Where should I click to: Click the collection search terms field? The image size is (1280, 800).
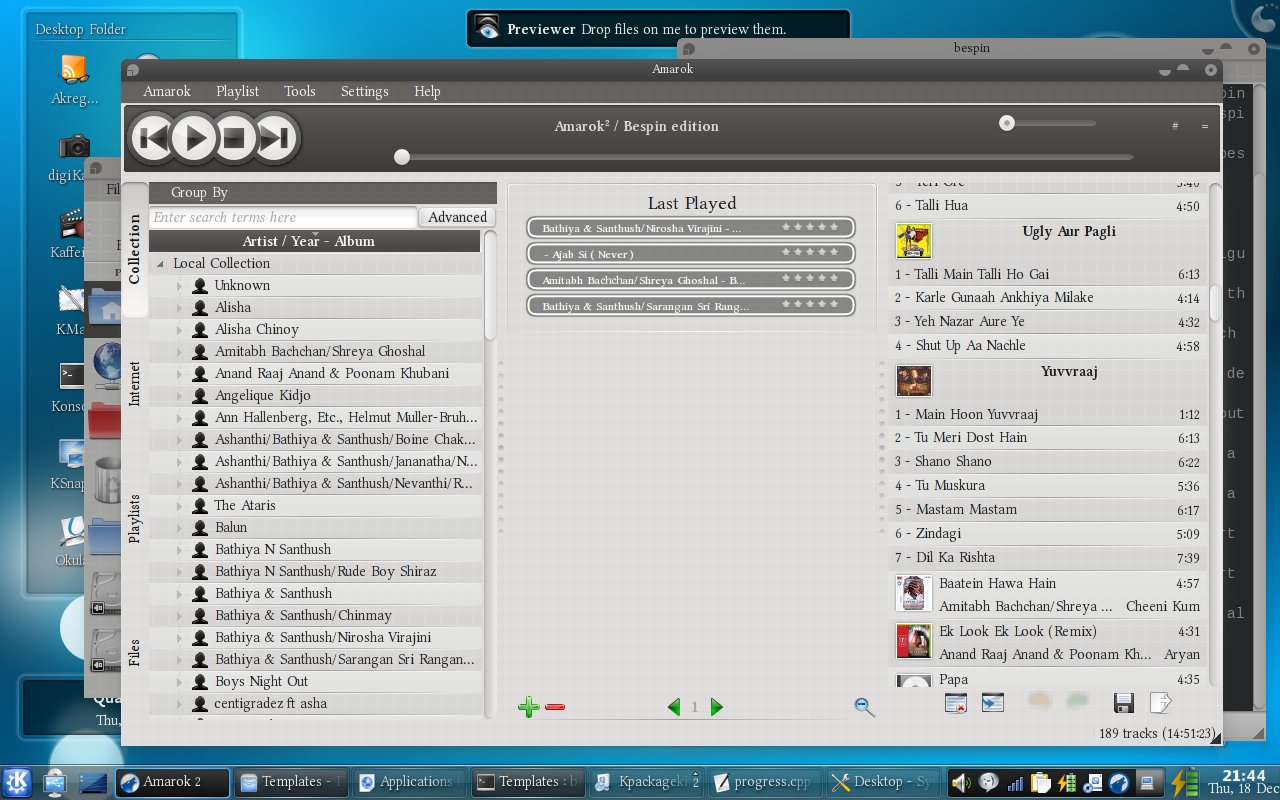(x=283, y=217)
